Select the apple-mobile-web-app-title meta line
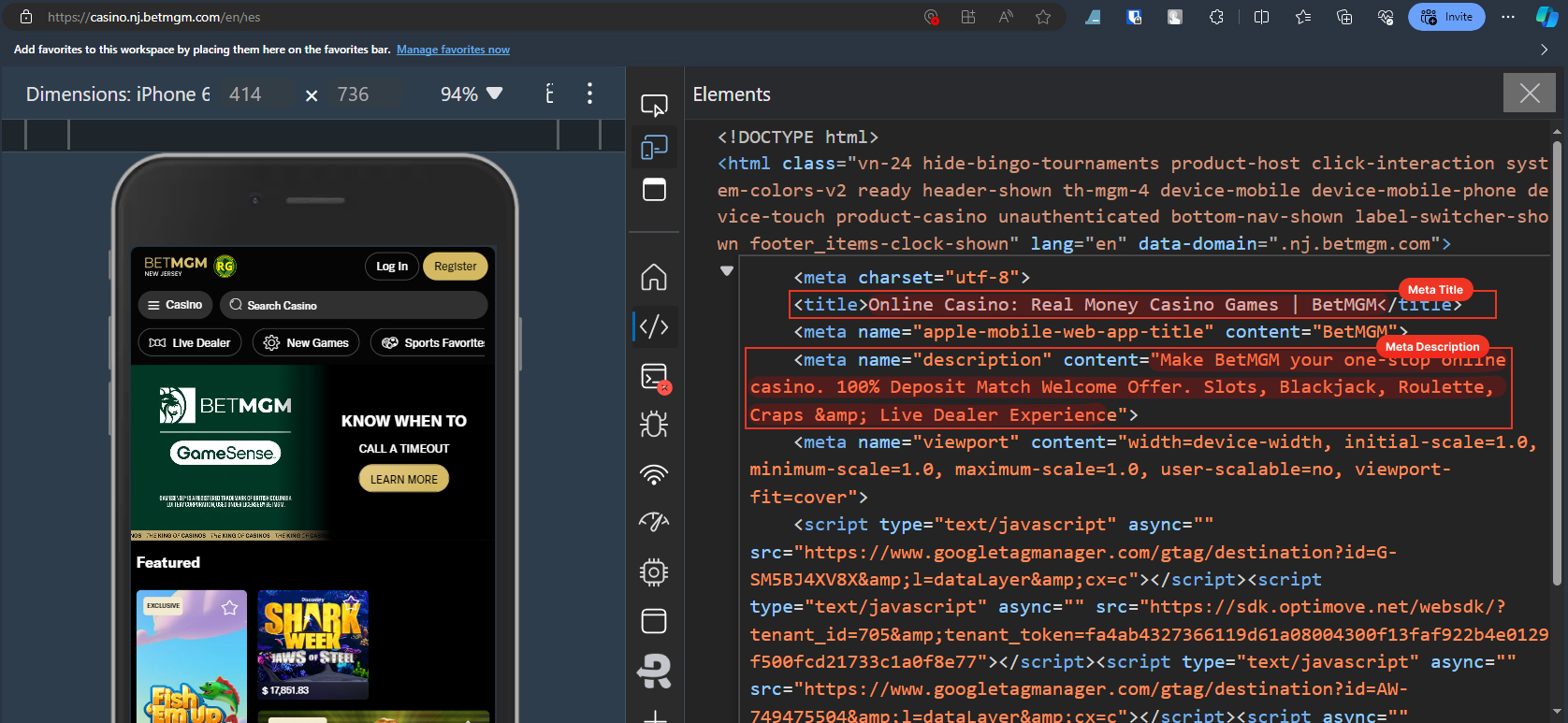The image size is (1568, 723). click(x=1101, y=332)
